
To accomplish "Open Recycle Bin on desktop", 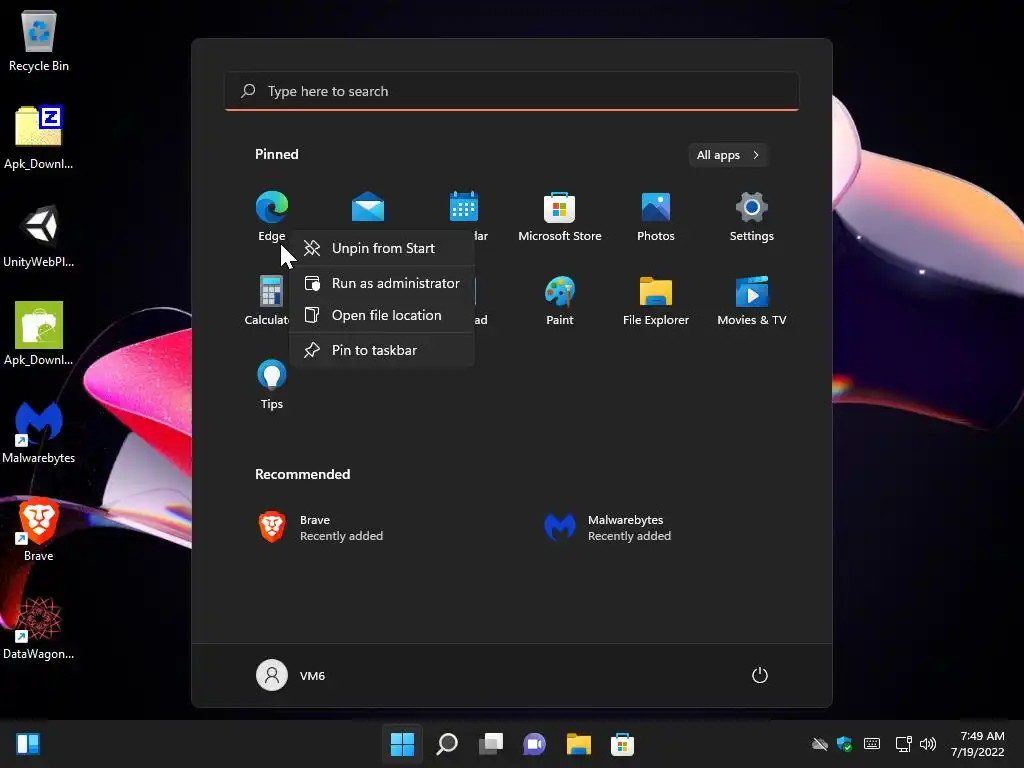I will (x=39, y=40).
